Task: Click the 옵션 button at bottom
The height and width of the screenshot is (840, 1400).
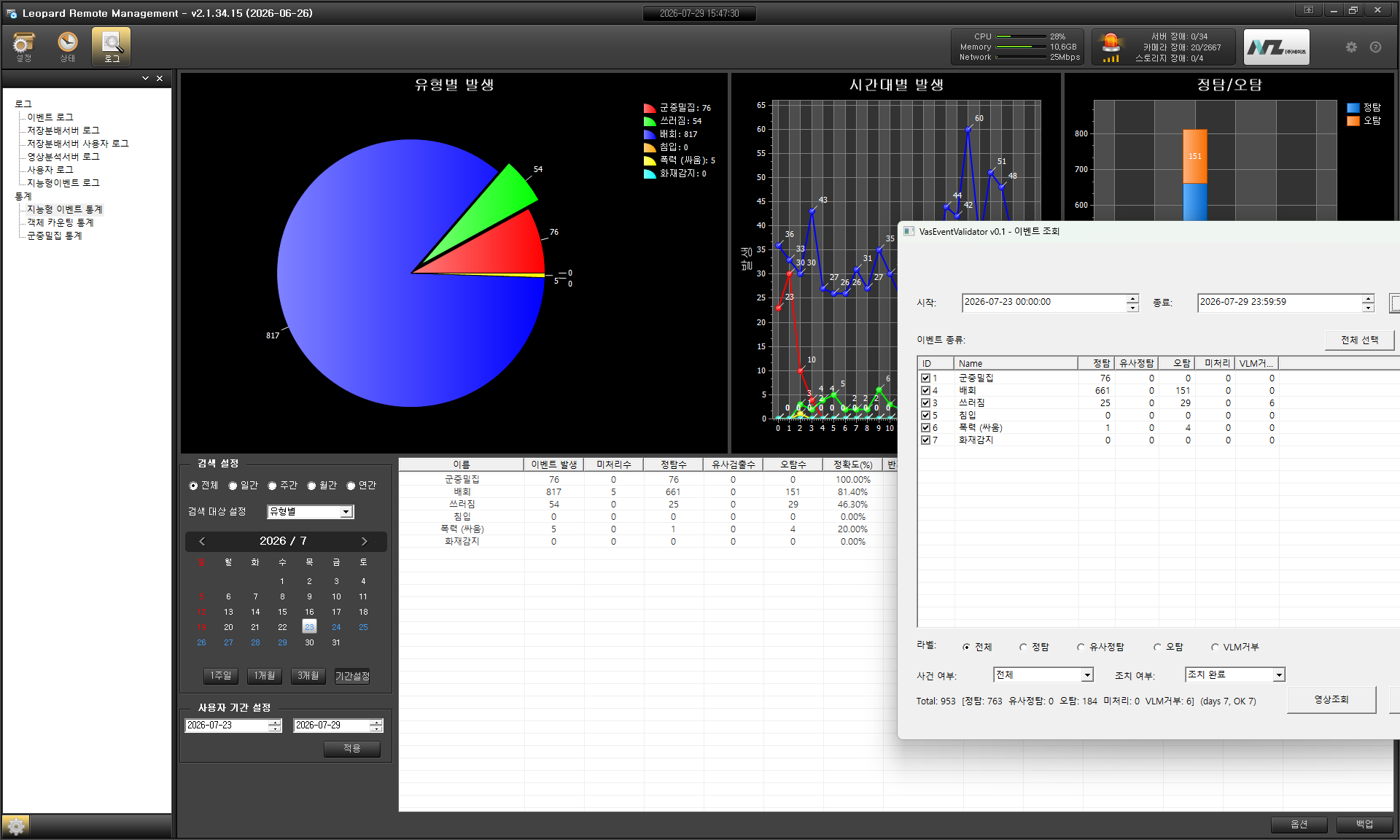Action: pyautogui.click(x=1299, y=825)
